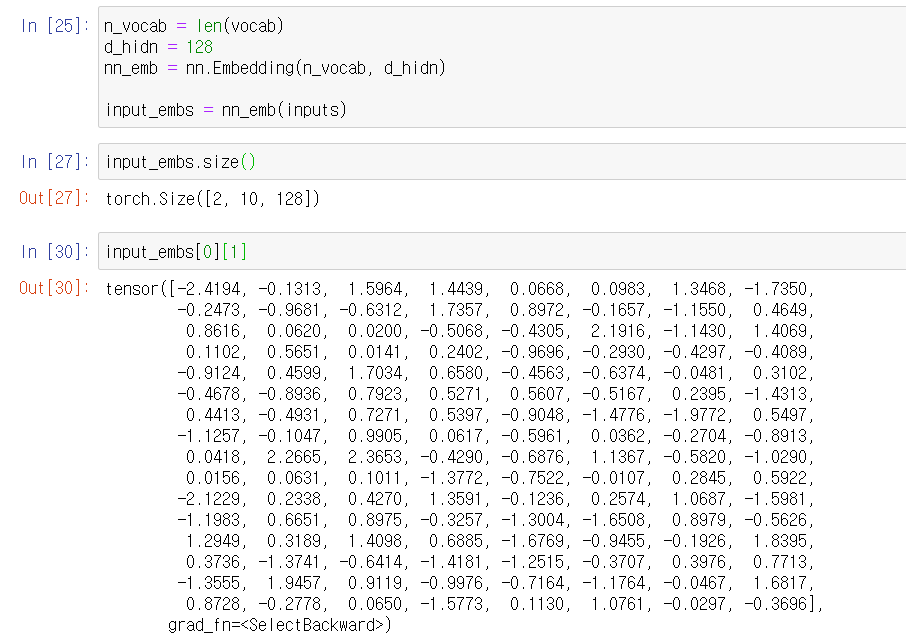Click the grad_fn=<SelectBackward> text
Viewport: 906px width, 643px height.
279,625
